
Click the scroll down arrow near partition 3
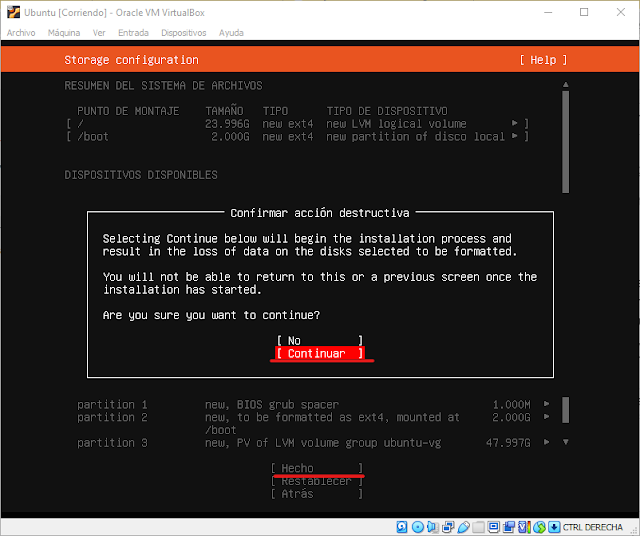click(x=566, y=442)
